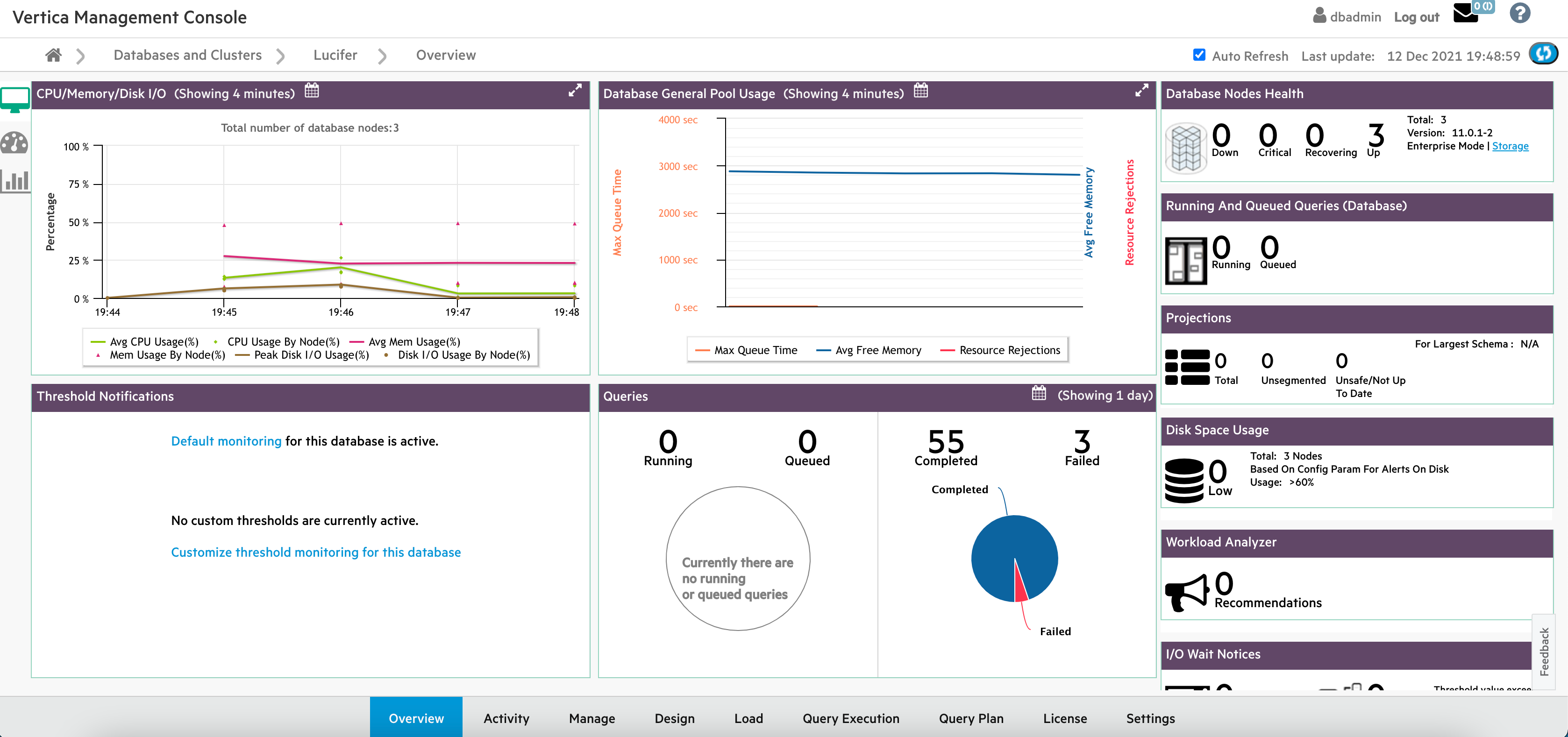The height and width of the screenshot is (737, 1568).
Task: Click the home icon in breadcrumb
Action: point(54,56)
